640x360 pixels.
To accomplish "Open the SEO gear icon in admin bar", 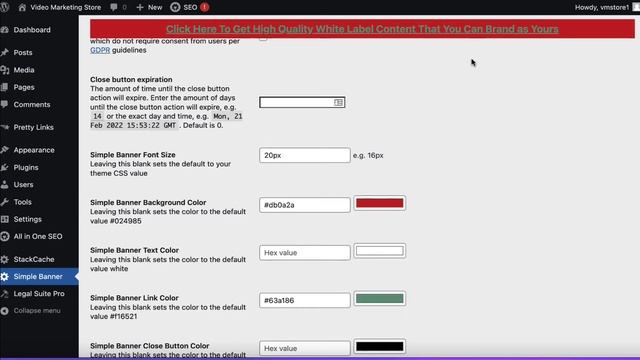I will [175, 7].
